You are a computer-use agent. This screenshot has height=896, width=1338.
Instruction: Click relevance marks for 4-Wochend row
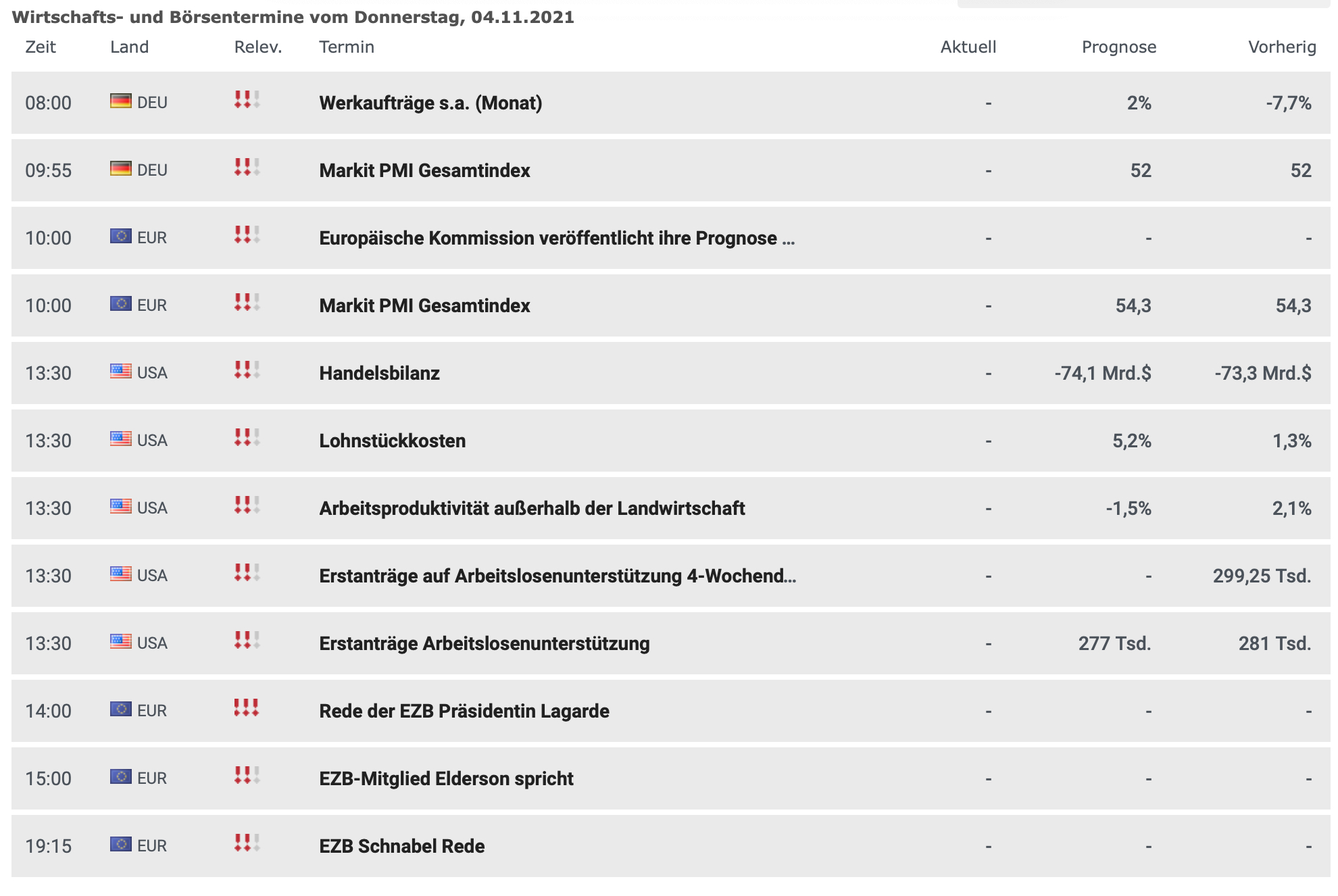point(247,572)
